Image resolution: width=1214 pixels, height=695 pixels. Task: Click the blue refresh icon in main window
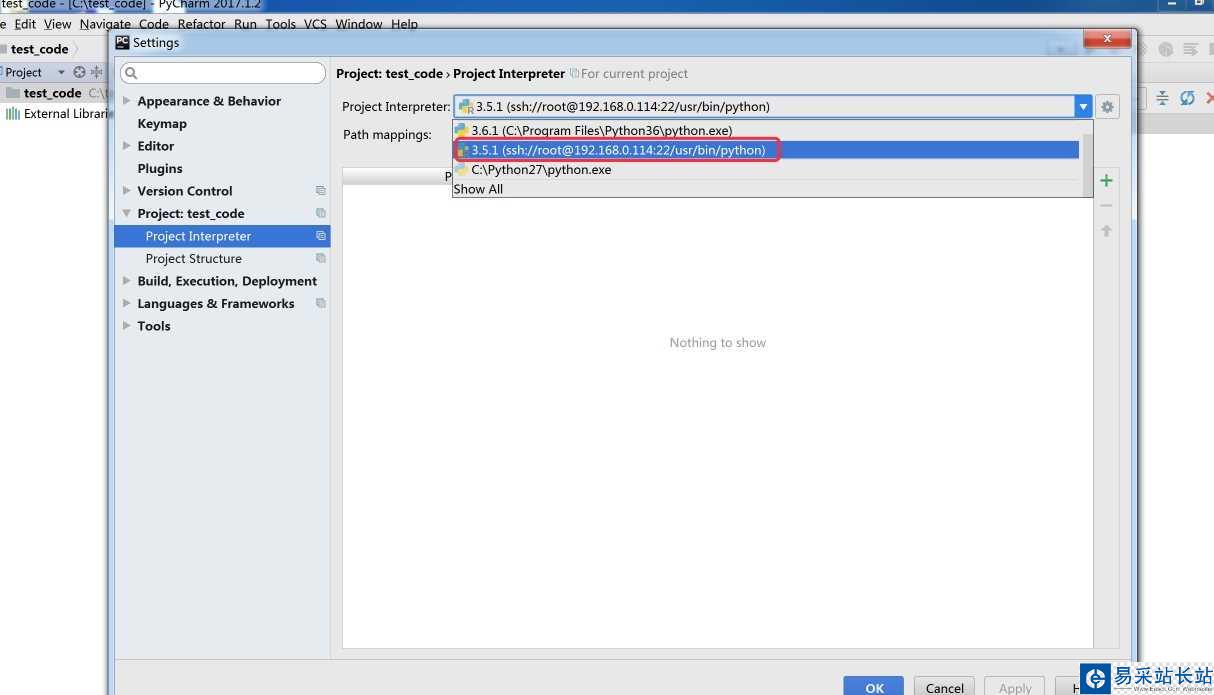[x=1187, y=98]
